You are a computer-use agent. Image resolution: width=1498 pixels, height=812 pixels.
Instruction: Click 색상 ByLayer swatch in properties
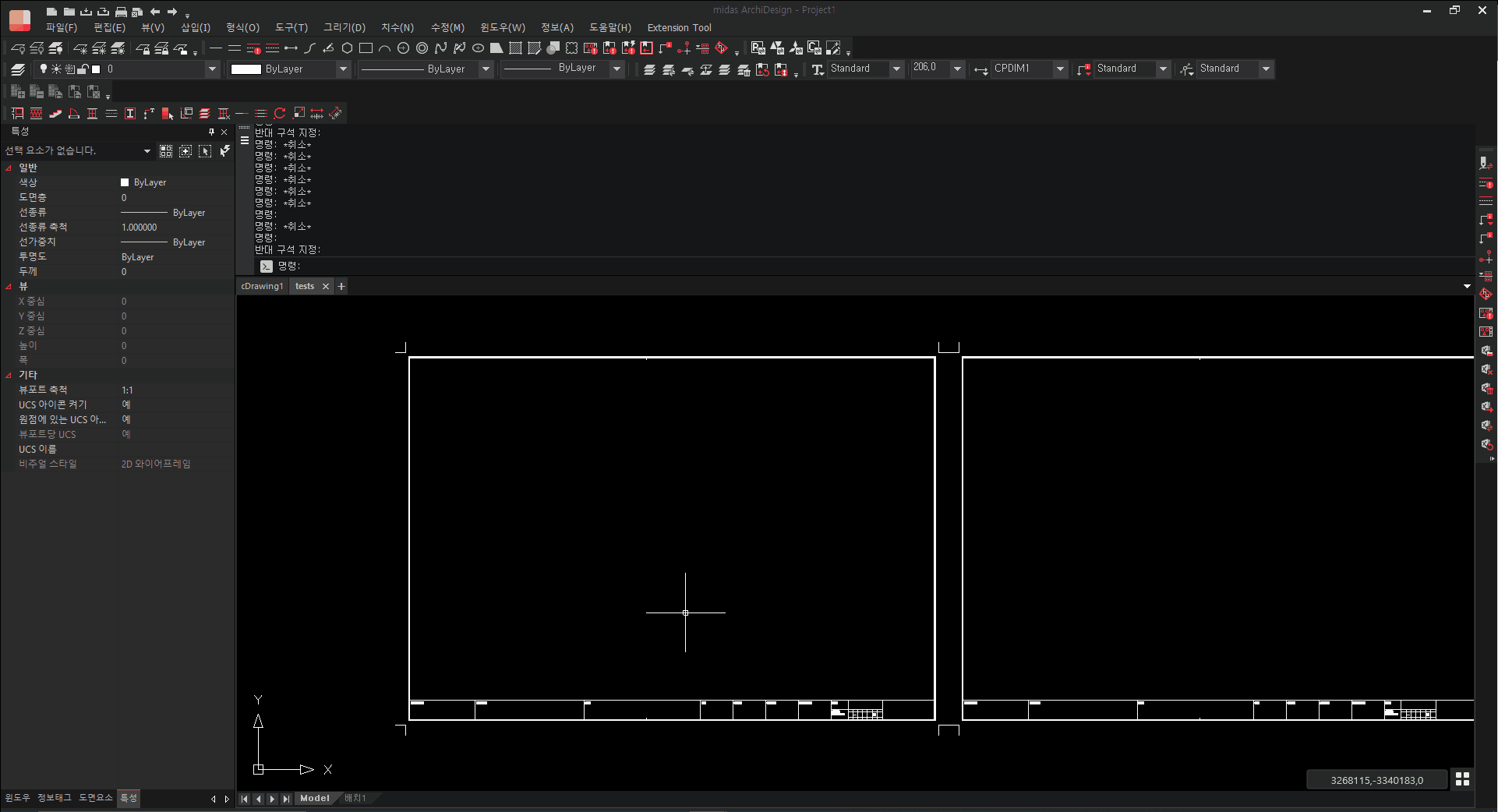(x=125, y=182)
